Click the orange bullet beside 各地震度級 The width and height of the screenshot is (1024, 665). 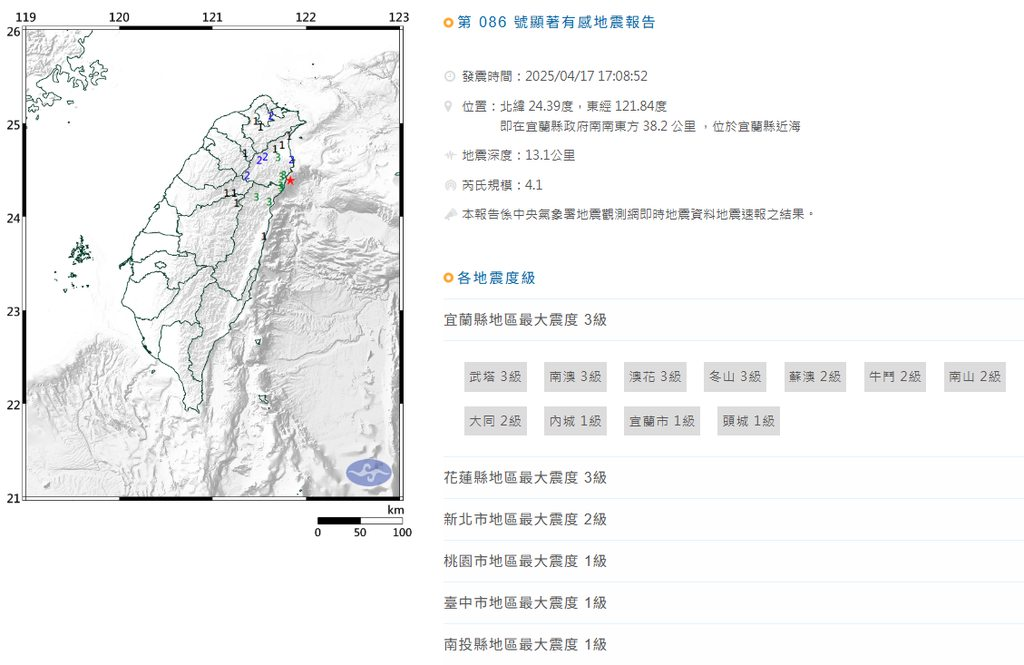(449, 278)
